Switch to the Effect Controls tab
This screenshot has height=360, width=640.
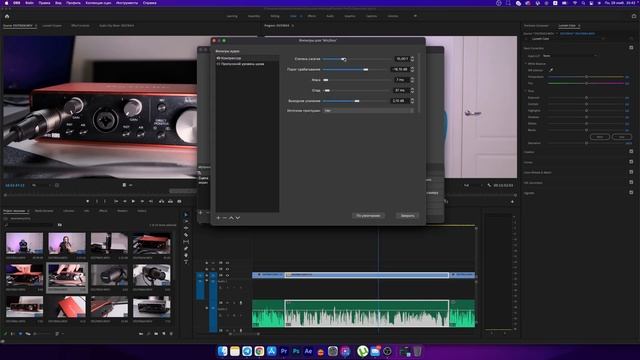click(x=80, y=26)
